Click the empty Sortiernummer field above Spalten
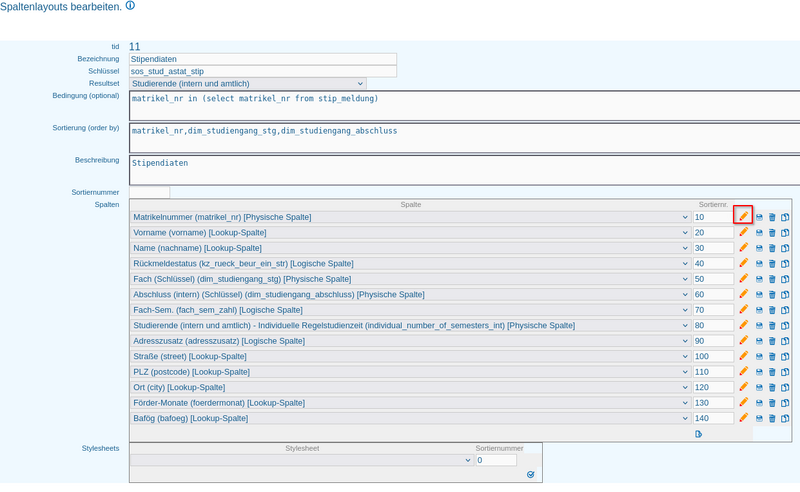The image size is (800, 492). pos(149,192)
